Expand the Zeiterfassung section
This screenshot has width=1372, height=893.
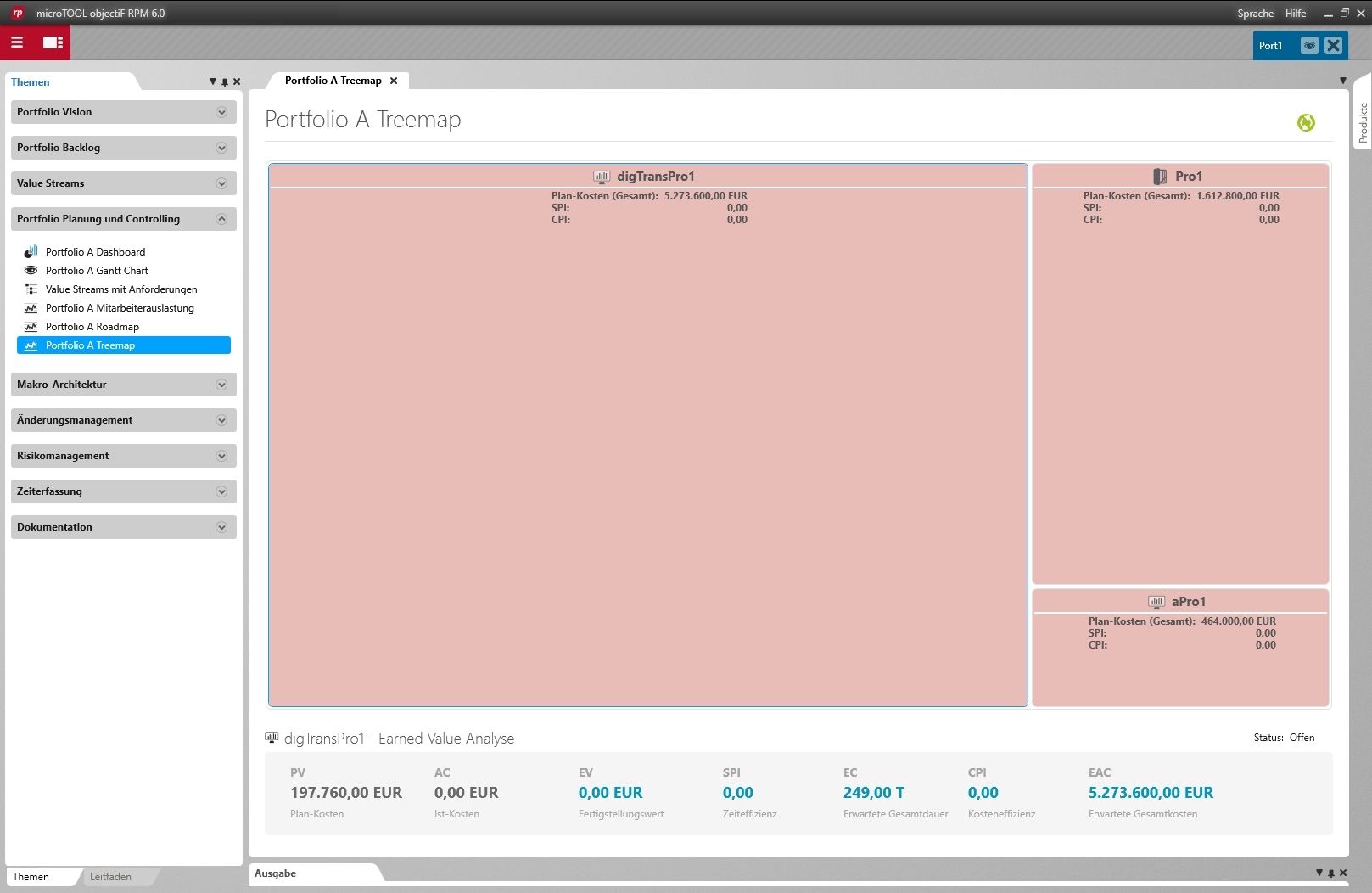tap(221, 491)
